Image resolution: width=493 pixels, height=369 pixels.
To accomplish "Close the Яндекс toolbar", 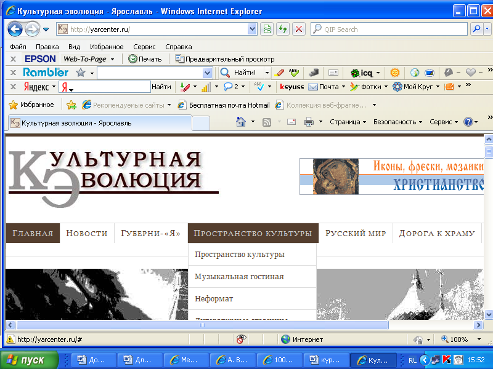I will pos(13,87).
